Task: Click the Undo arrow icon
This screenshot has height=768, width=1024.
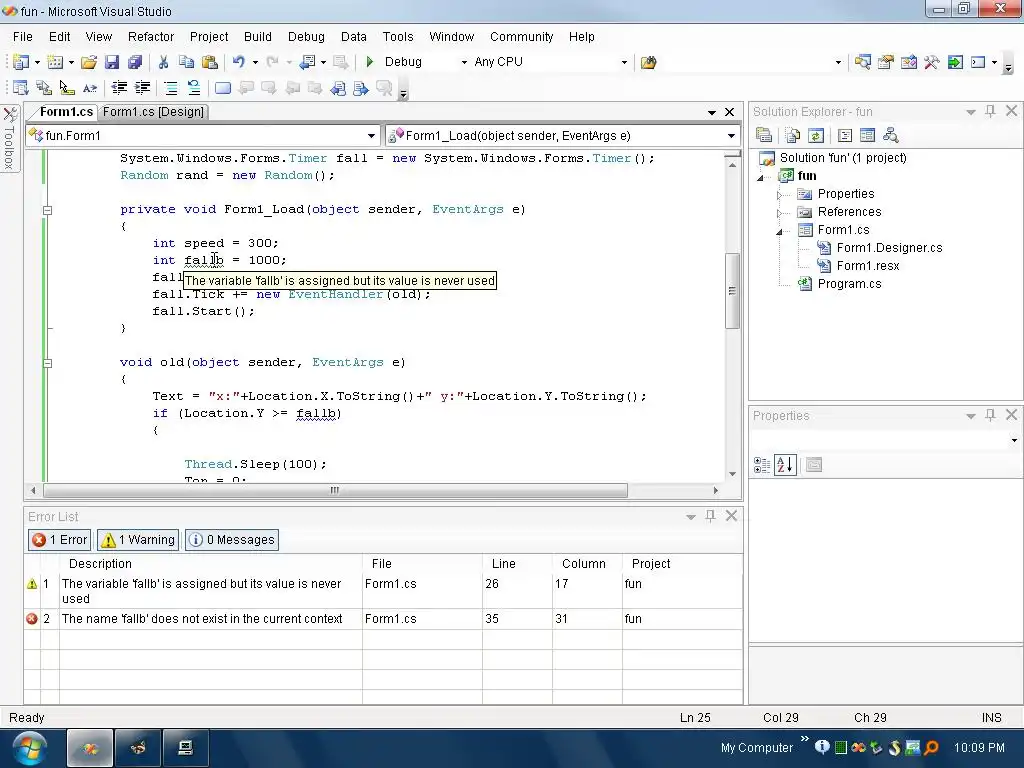Action: tap(239, 62)
